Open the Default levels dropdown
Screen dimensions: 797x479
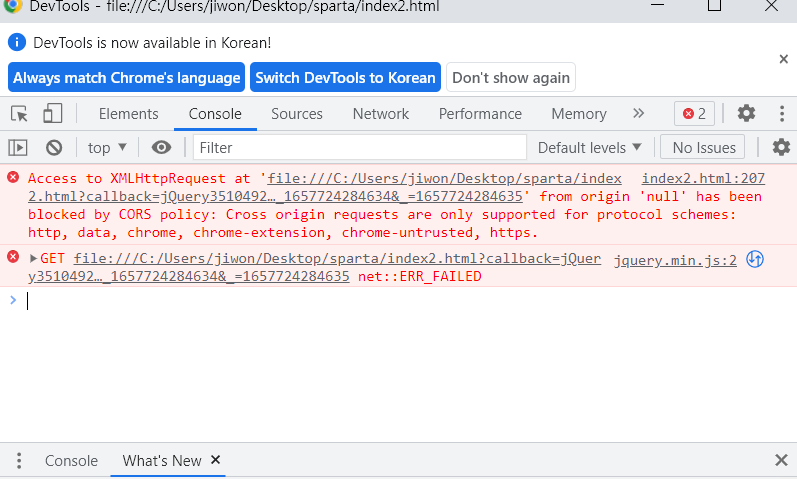[x=590, y=147]
